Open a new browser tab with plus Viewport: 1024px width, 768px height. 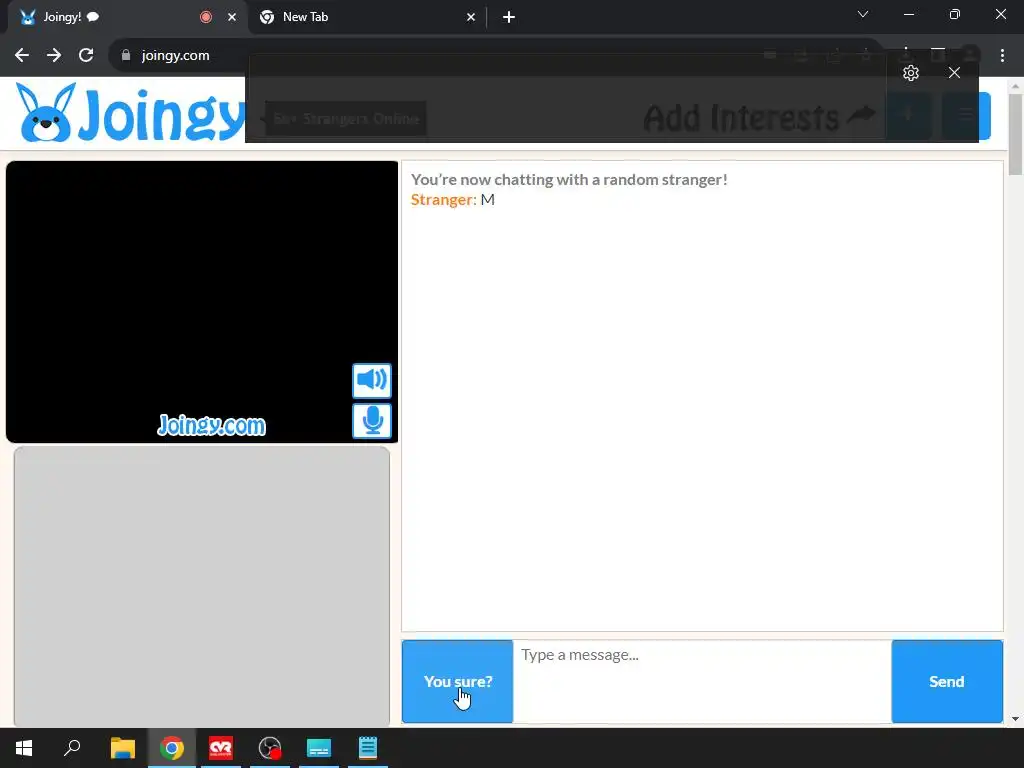[509, 17]
